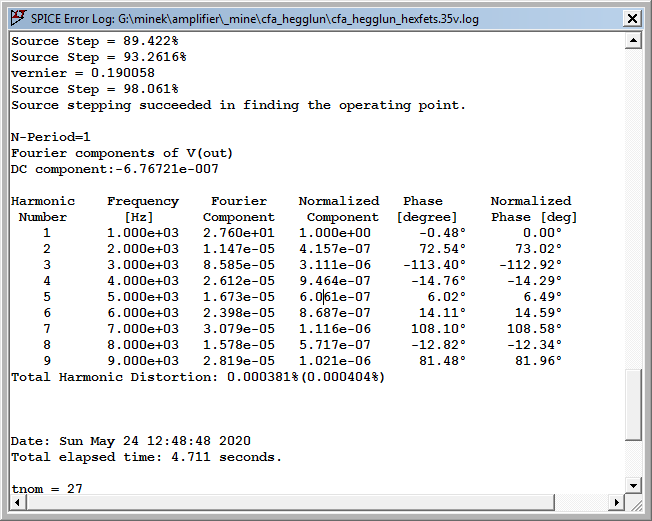Close the SPICE Error Log window

[632, 19]
